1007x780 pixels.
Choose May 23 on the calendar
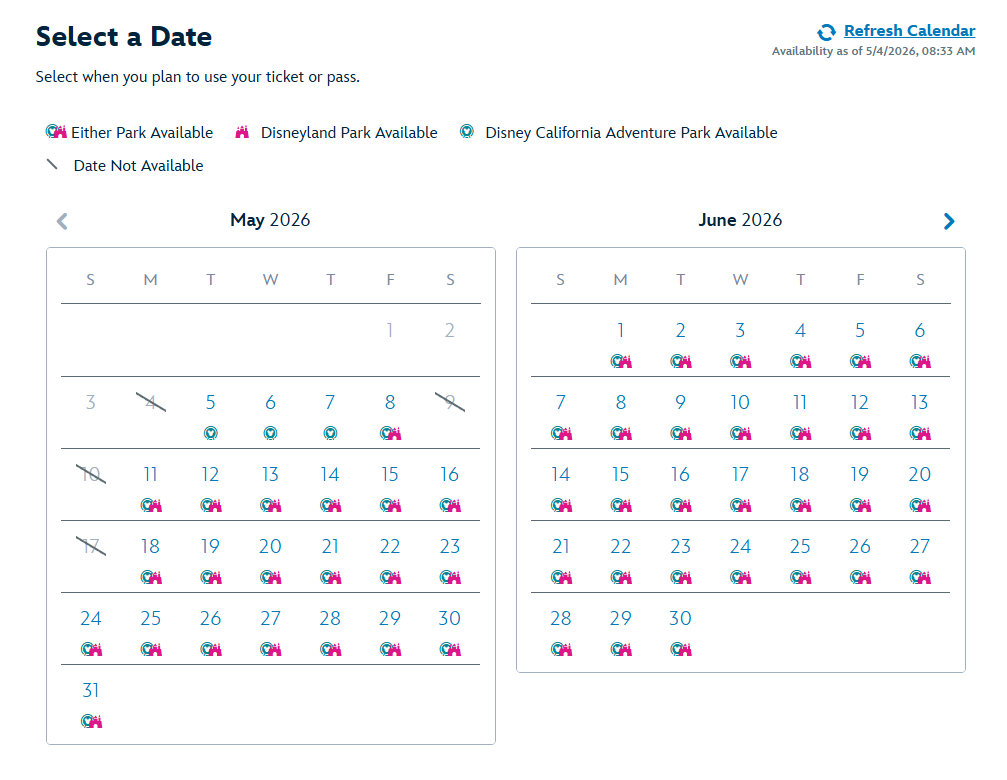(x=450, y=546)
